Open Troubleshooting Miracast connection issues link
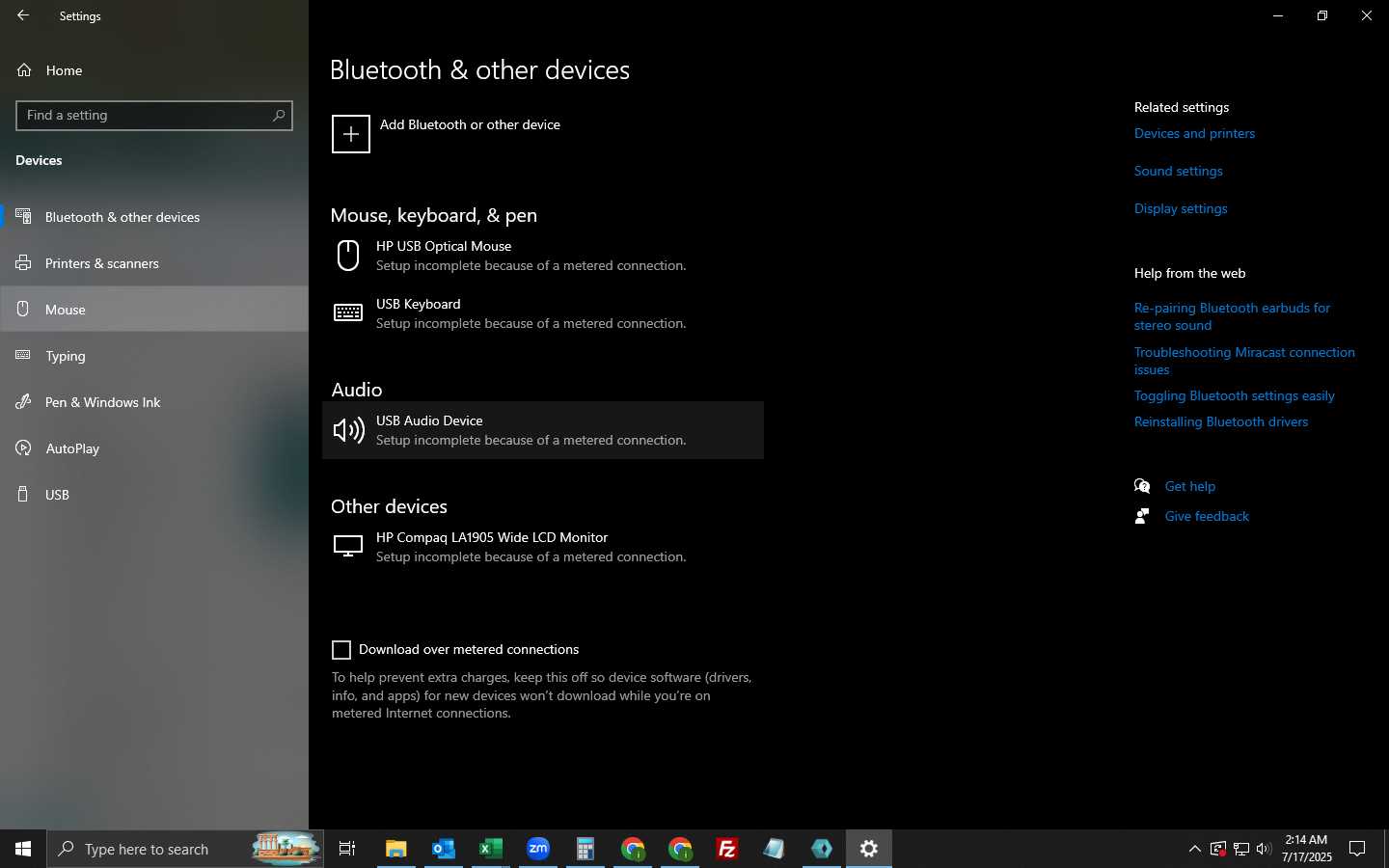 tap(1244, 362)
